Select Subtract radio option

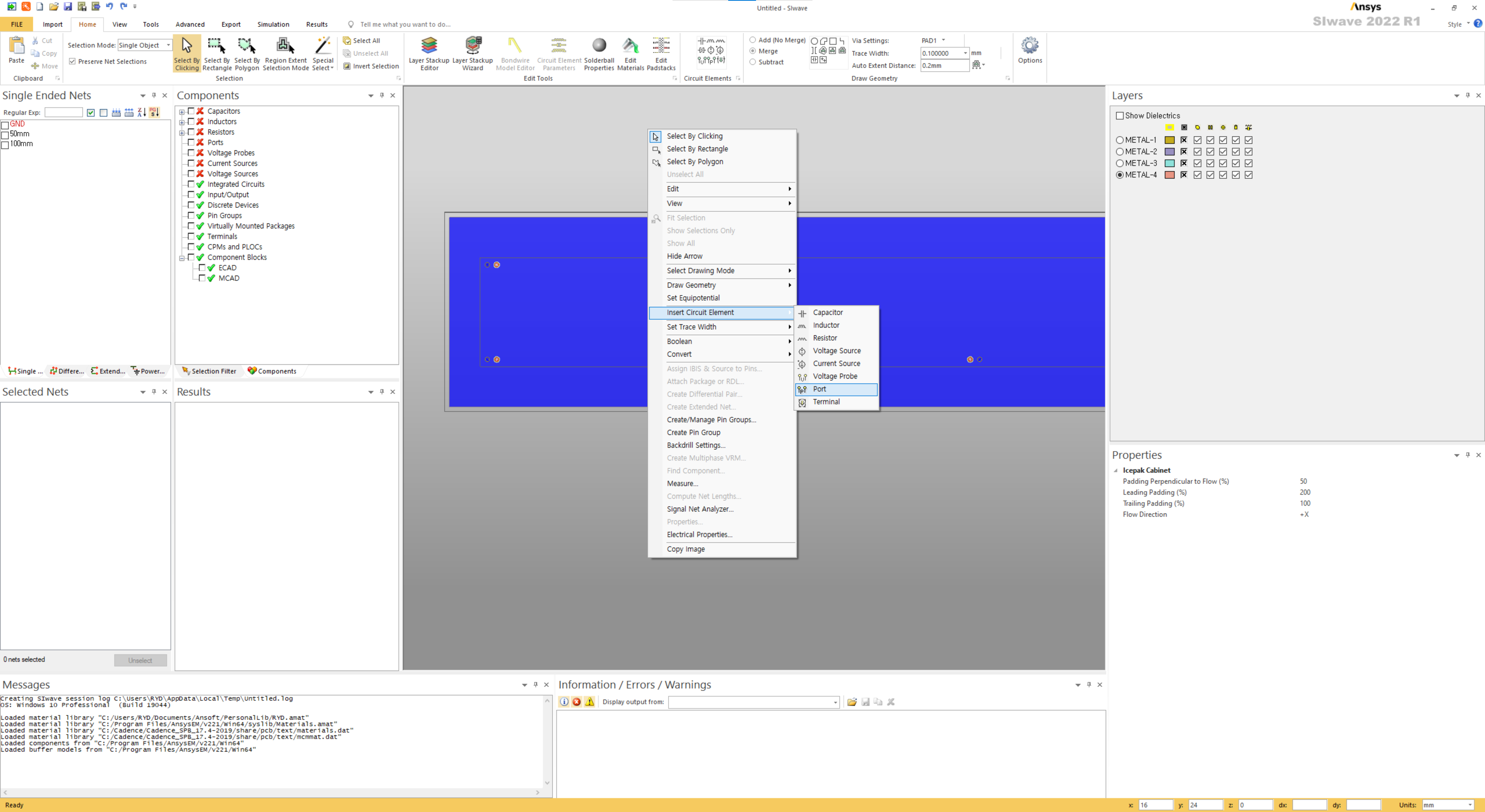click(752, 62)
